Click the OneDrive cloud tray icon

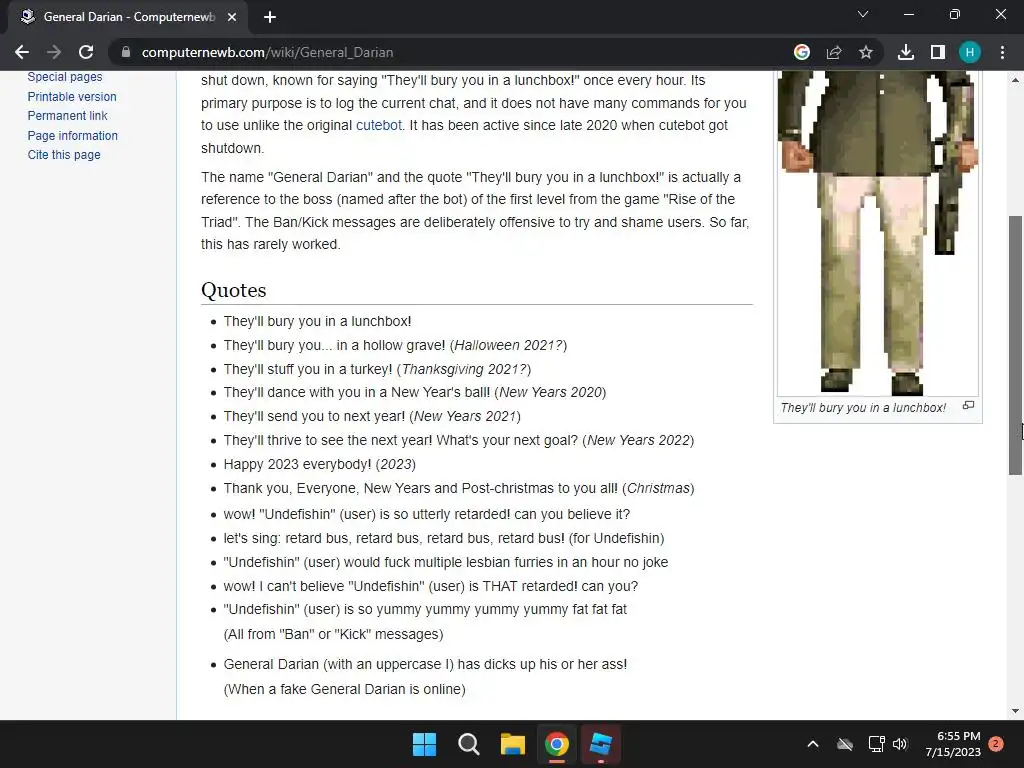tap(845, 744)
